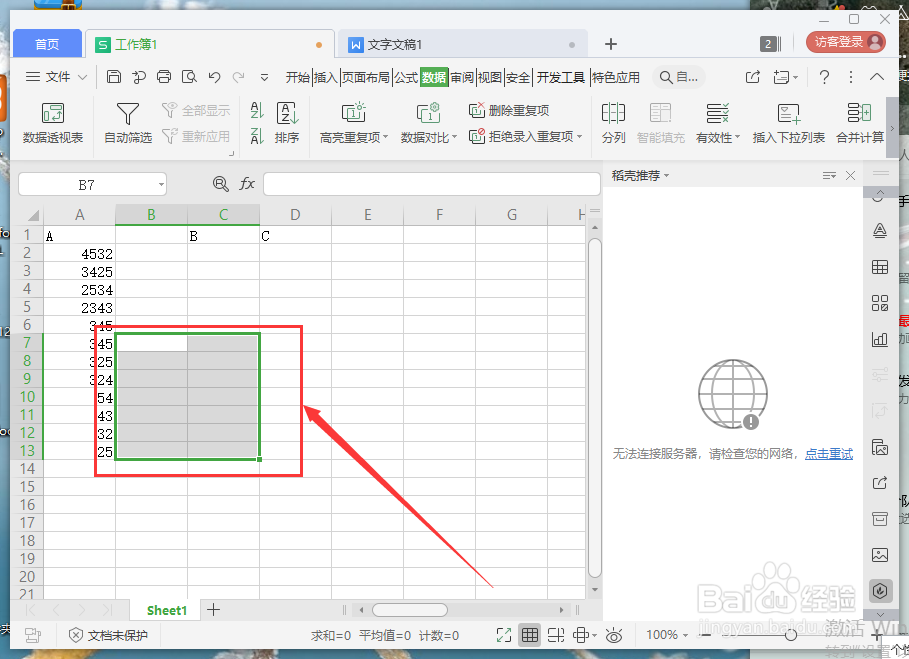Click the fx insert function icon
Image resolution: width=909 pixels, height=659 pixels.
coord(249,183)
